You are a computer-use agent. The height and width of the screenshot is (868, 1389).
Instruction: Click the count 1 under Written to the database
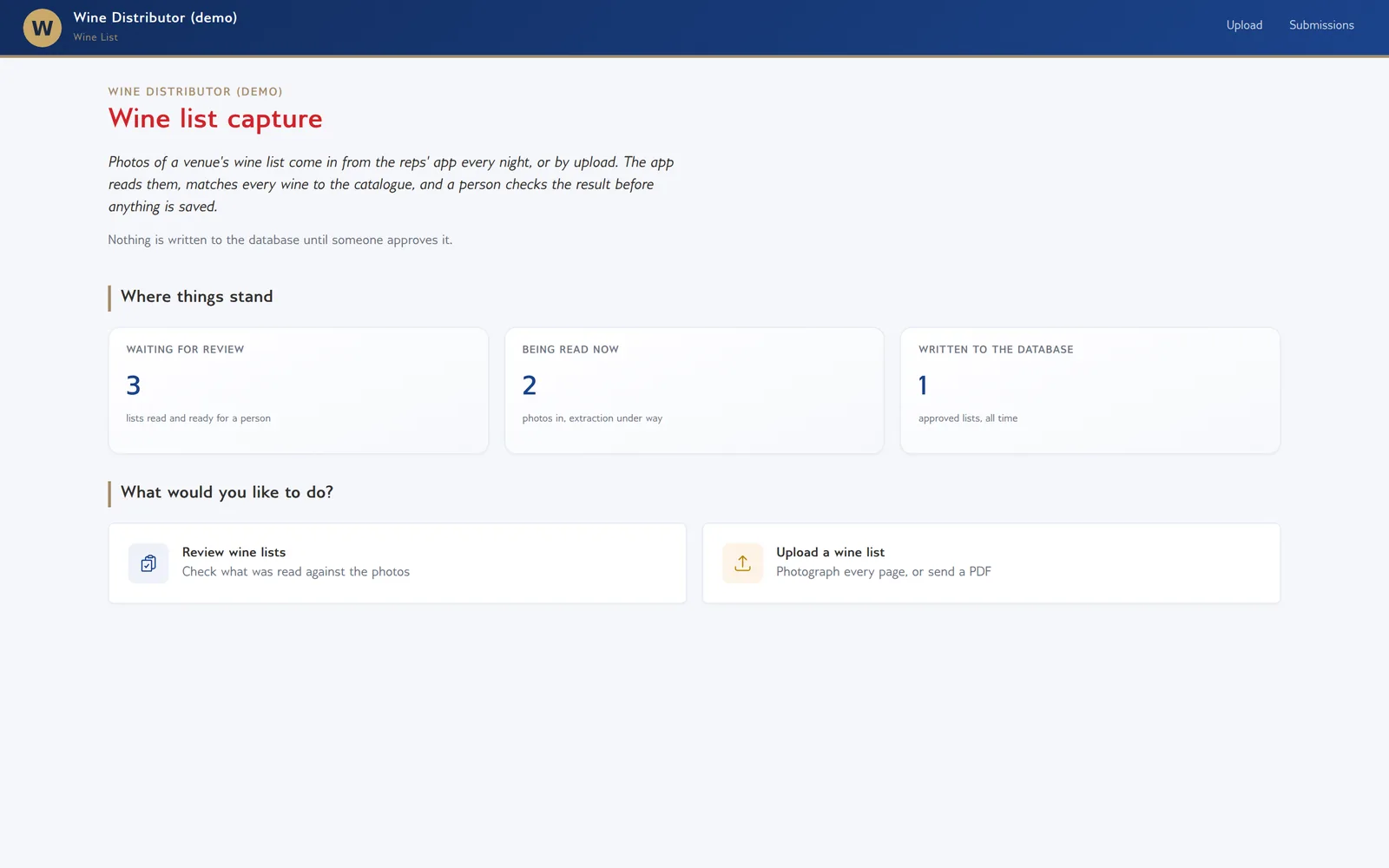tap(923, 385)
